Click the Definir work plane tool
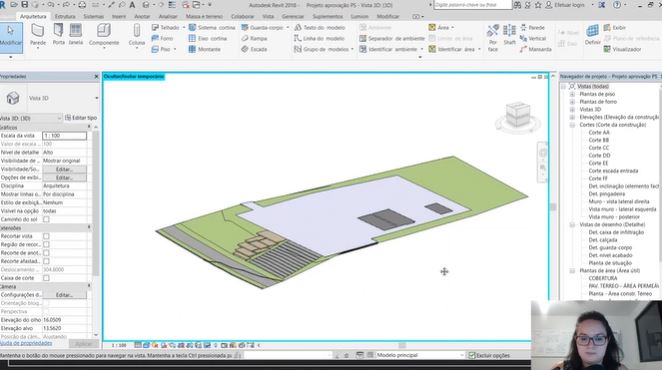 [592, 35]
